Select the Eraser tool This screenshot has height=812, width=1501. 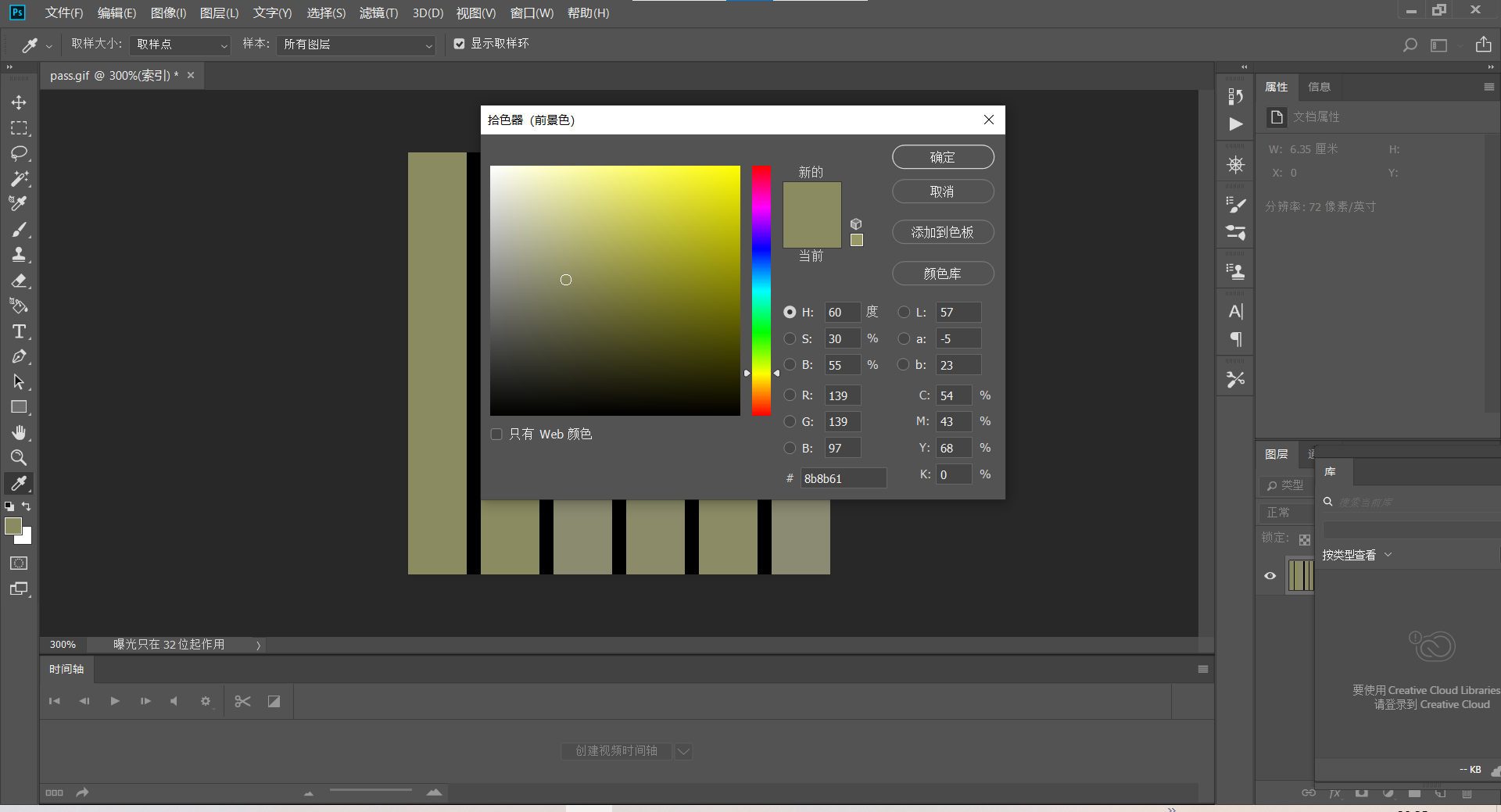(19, 281)
